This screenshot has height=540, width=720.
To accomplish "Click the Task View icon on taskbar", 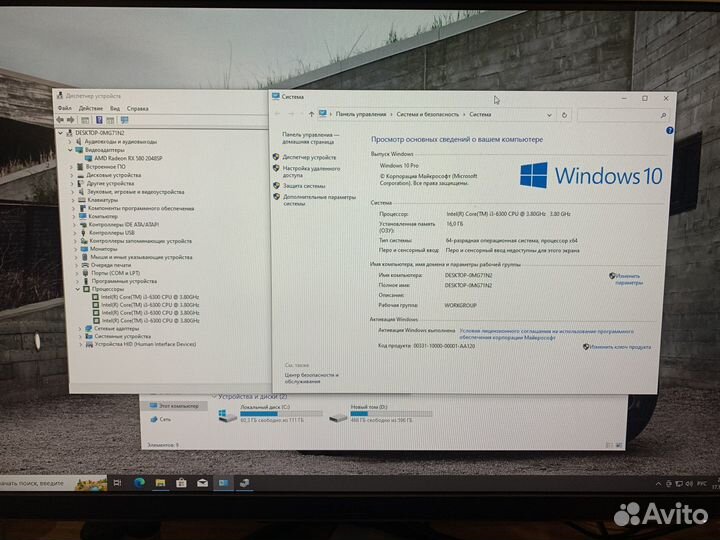I will 118,482.
